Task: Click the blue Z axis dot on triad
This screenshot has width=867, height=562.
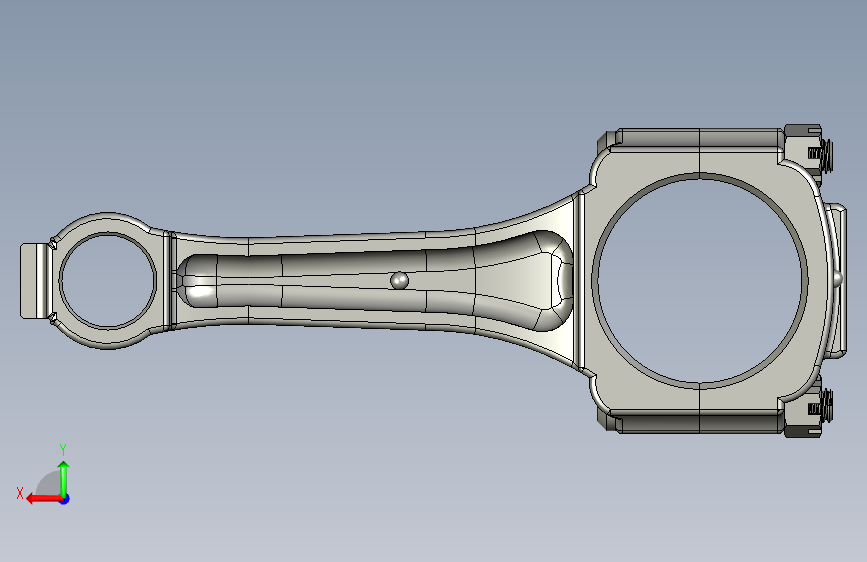Action: pyautogui.click(x=65, y=499)
